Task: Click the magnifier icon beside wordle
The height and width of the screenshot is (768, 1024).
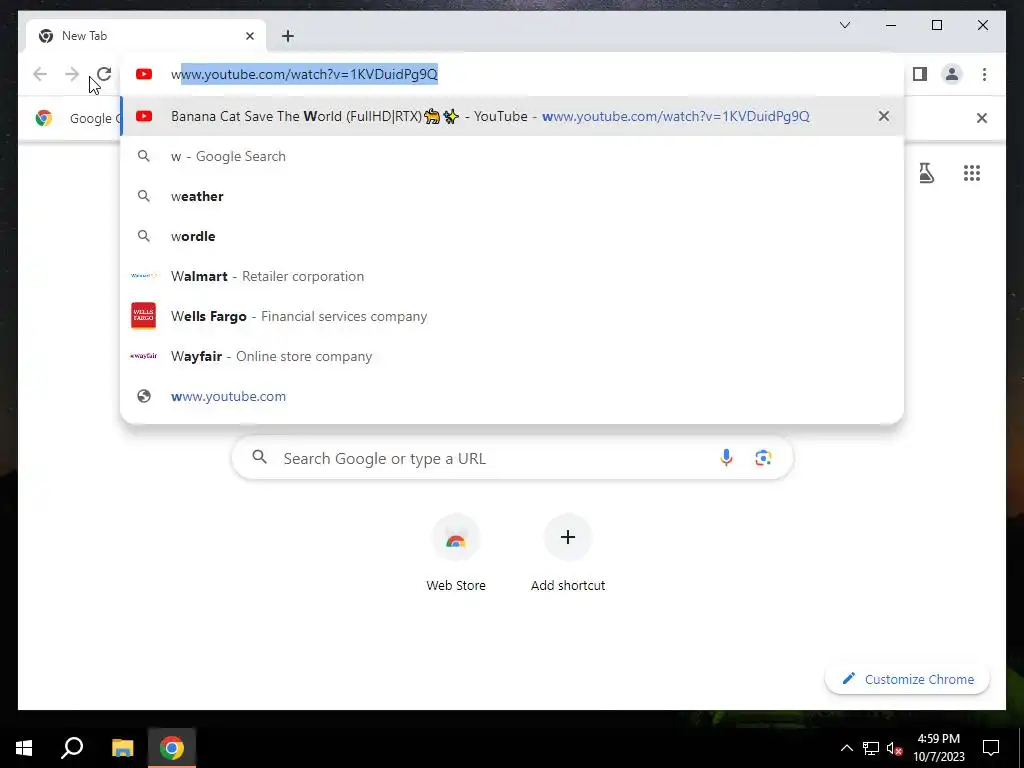Action: click(144, 236)
